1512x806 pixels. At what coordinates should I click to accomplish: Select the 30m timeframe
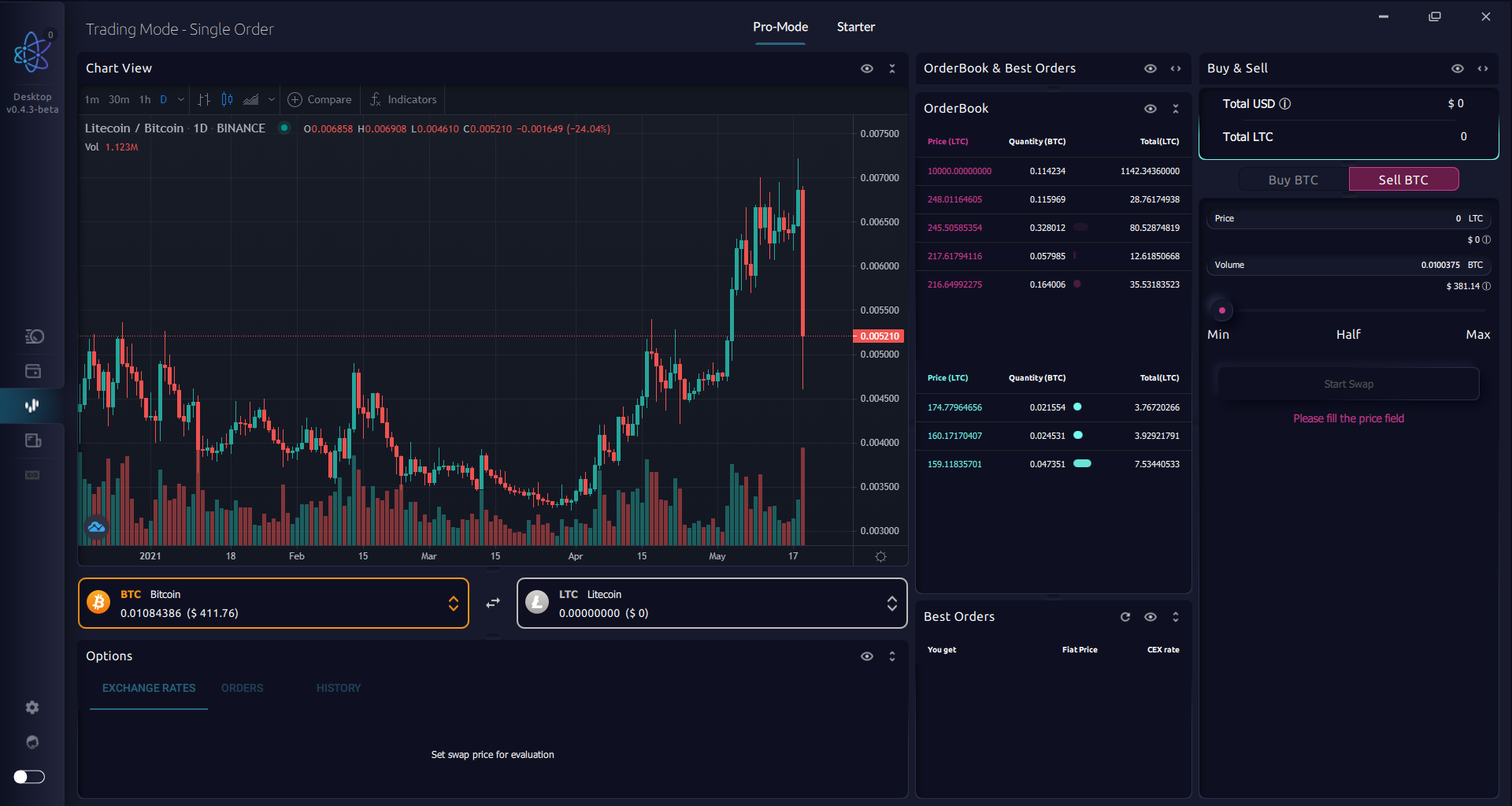pos(119,99)
